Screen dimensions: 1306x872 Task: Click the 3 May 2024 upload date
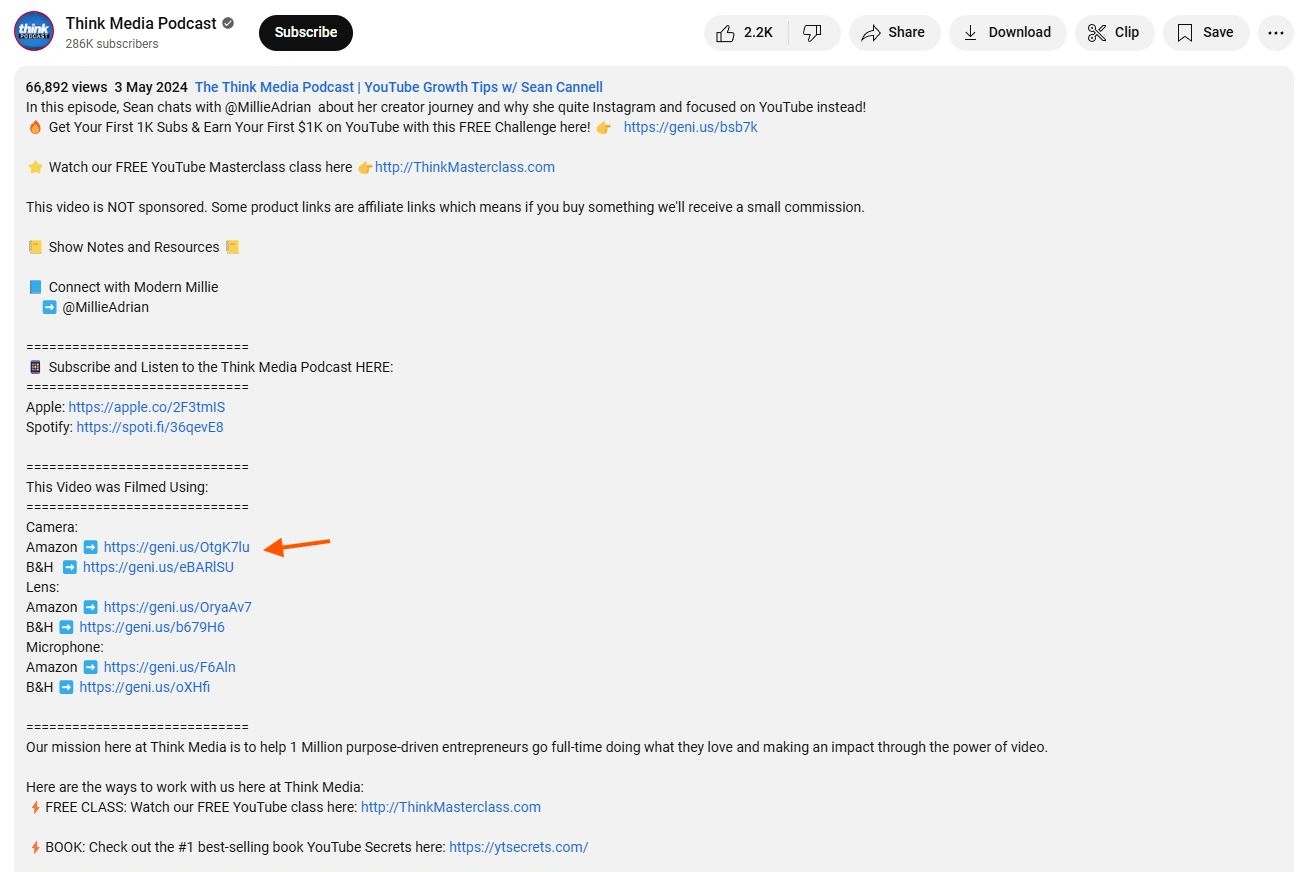[x=150, y=87]
